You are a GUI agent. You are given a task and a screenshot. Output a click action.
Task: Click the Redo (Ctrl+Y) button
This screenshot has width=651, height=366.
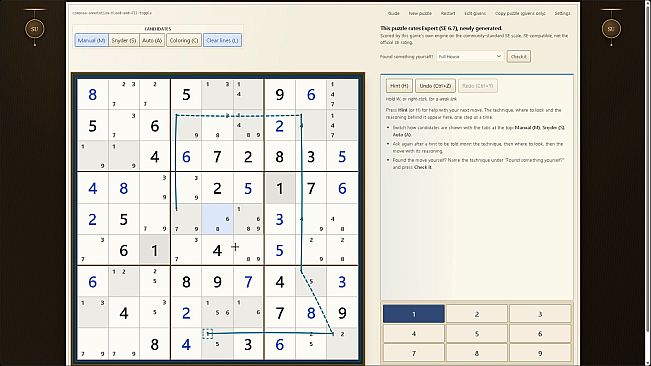tap(478, 86)
